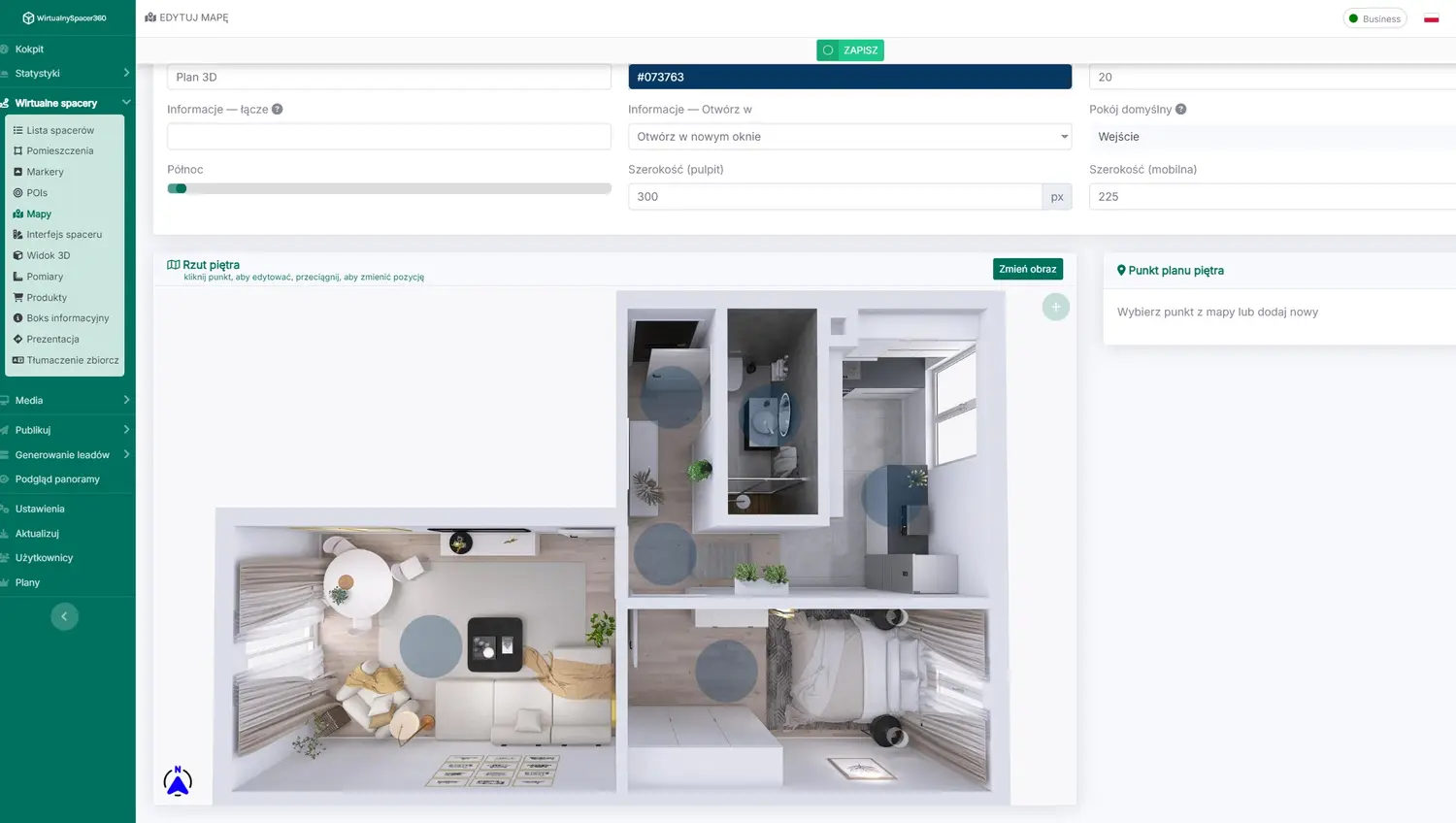Open the Informacje — Otwórz w dropdown
Image resolution: width=1456 pixels, height=823 pixels.
(849, 137)
